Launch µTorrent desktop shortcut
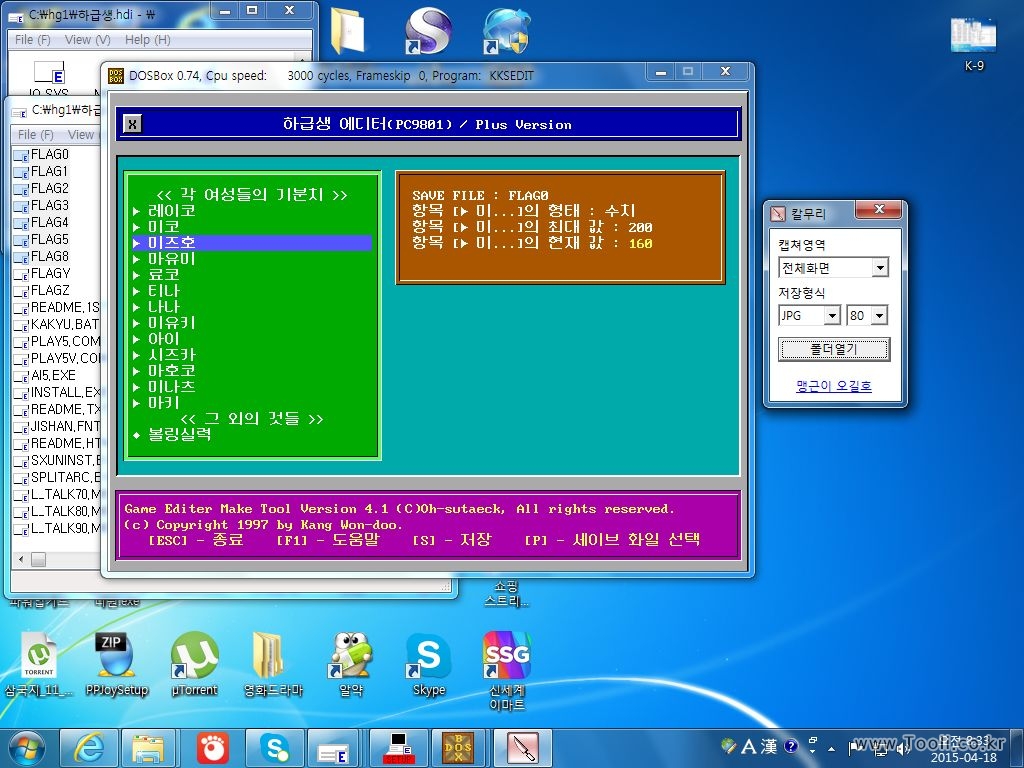 click(x=194, y=664)
